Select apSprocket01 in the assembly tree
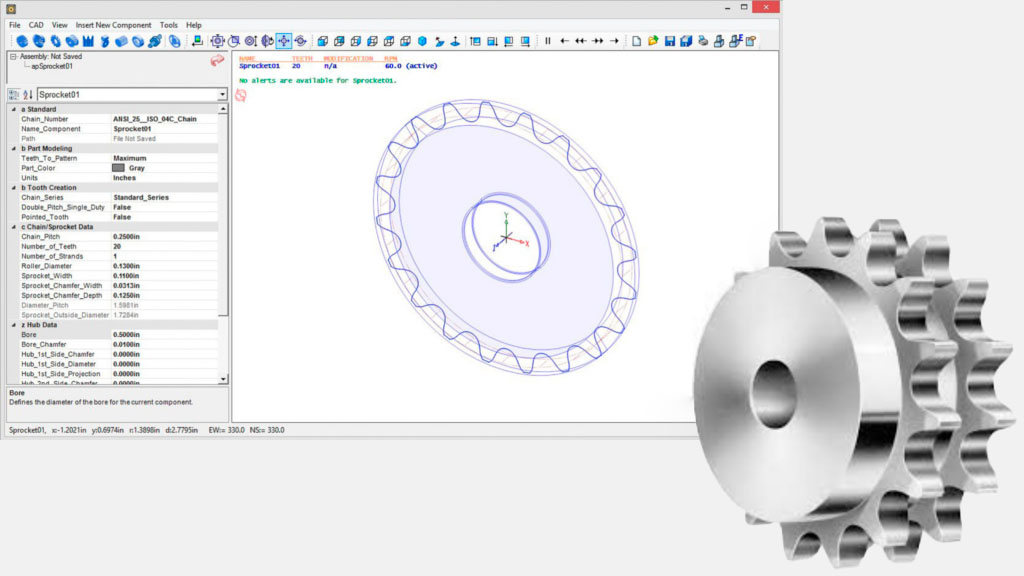This screenshot has width=1024, height=576. [52, 66]
